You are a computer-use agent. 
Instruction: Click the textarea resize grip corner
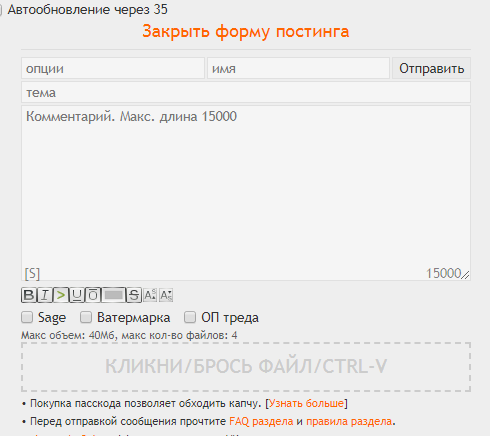(x=466, y=275)
